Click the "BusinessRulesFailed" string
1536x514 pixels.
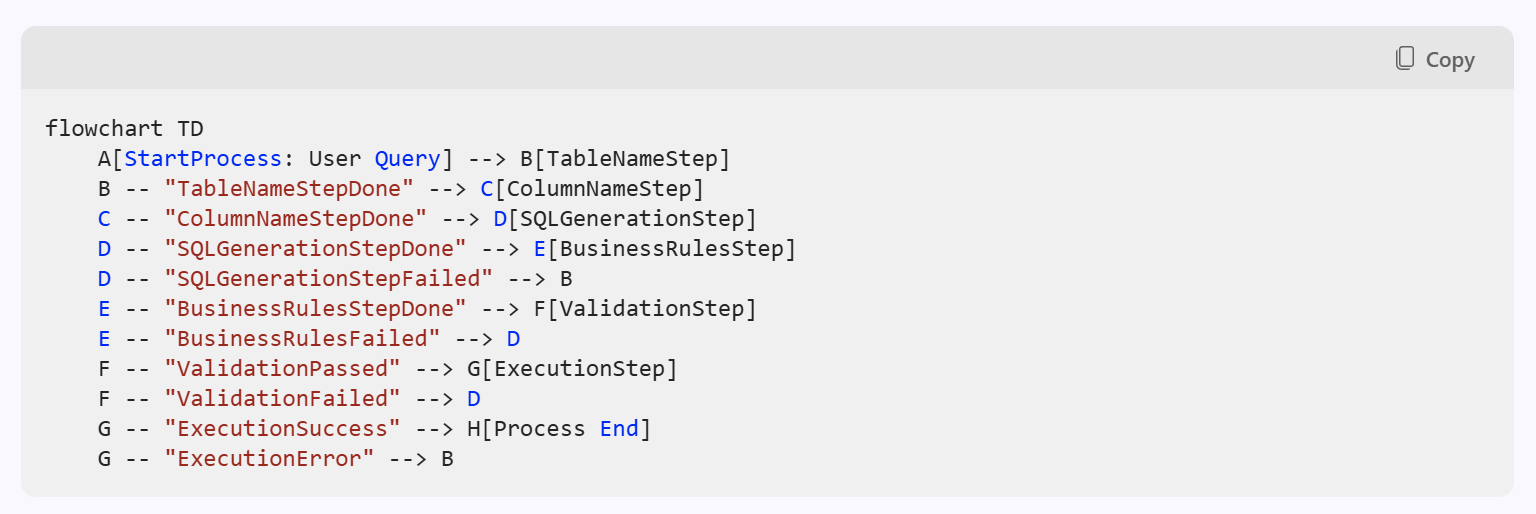(302, 338)
